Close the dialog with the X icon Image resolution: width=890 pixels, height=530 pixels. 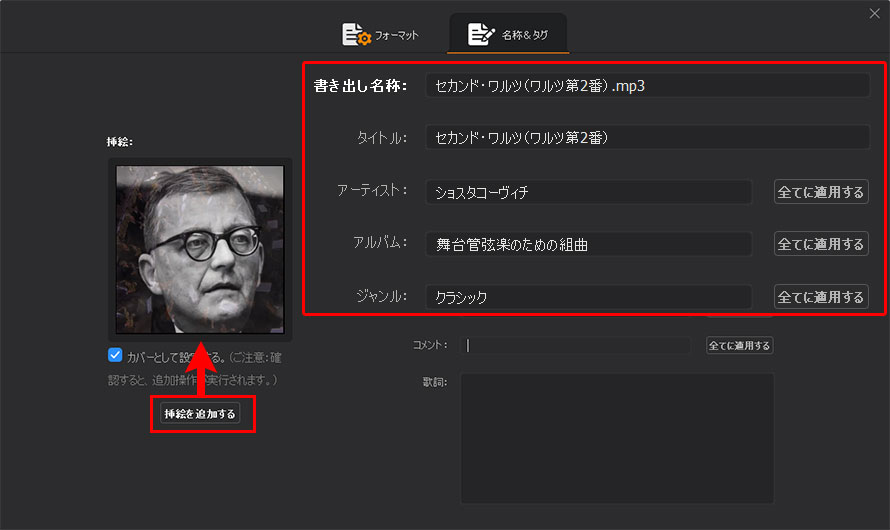(x=874, y=14)
